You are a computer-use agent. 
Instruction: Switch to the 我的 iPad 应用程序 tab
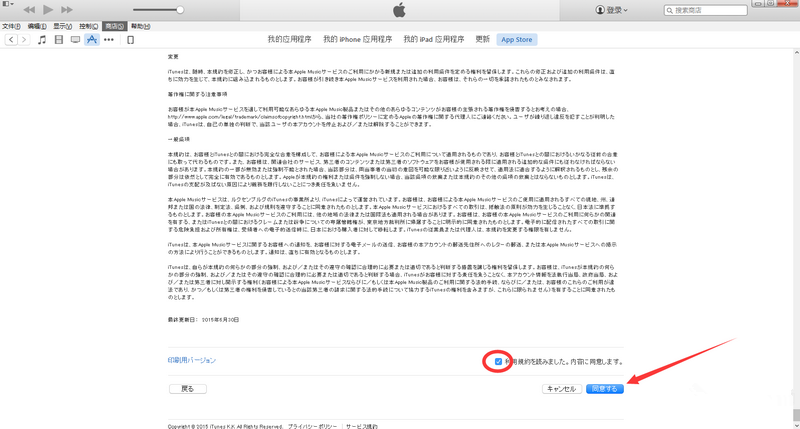coord(434,39)
